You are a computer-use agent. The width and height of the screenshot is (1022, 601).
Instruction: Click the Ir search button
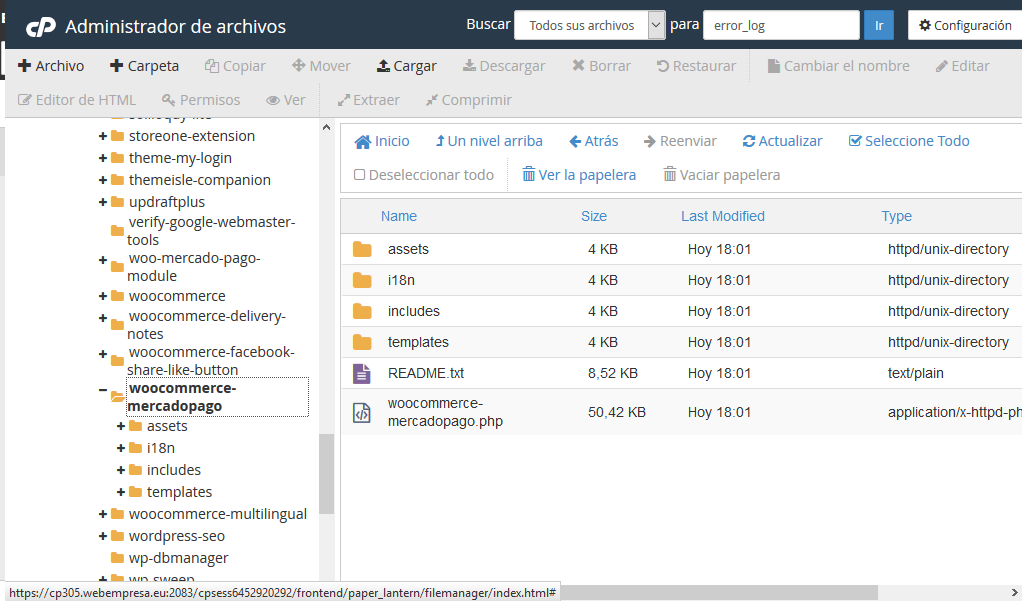tap(879, 25)
